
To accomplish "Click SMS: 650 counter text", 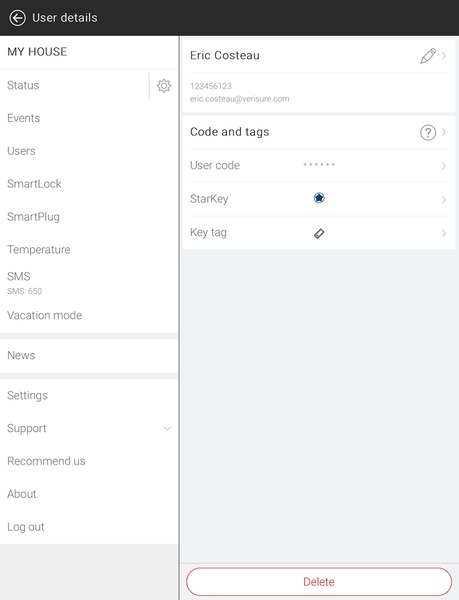I will click(x=24, y=291).
